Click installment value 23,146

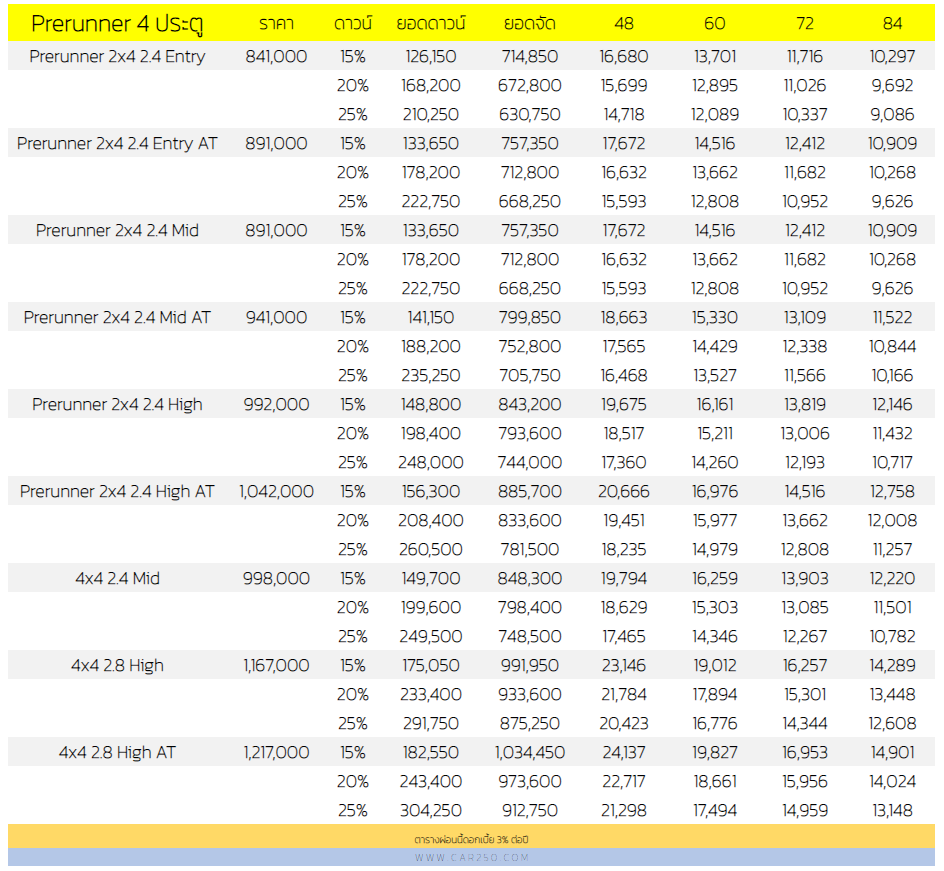[x=624, y=666]
